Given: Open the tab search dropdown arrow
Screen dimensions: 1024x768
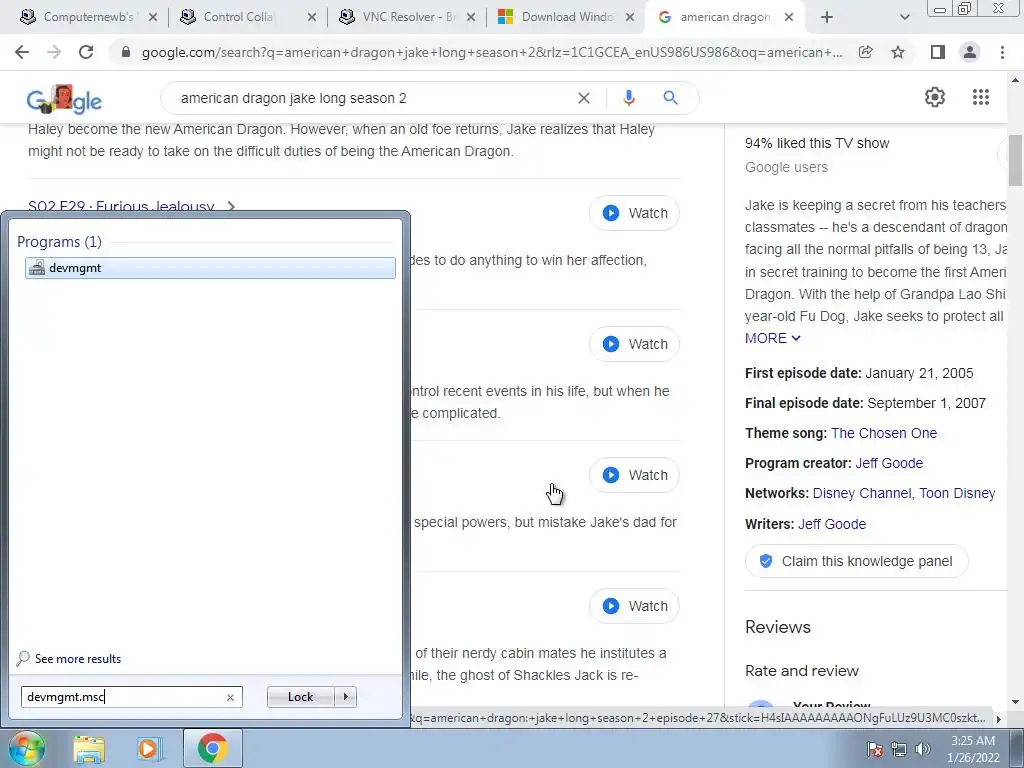Looking at the screenshot, I should pos(904,18).
